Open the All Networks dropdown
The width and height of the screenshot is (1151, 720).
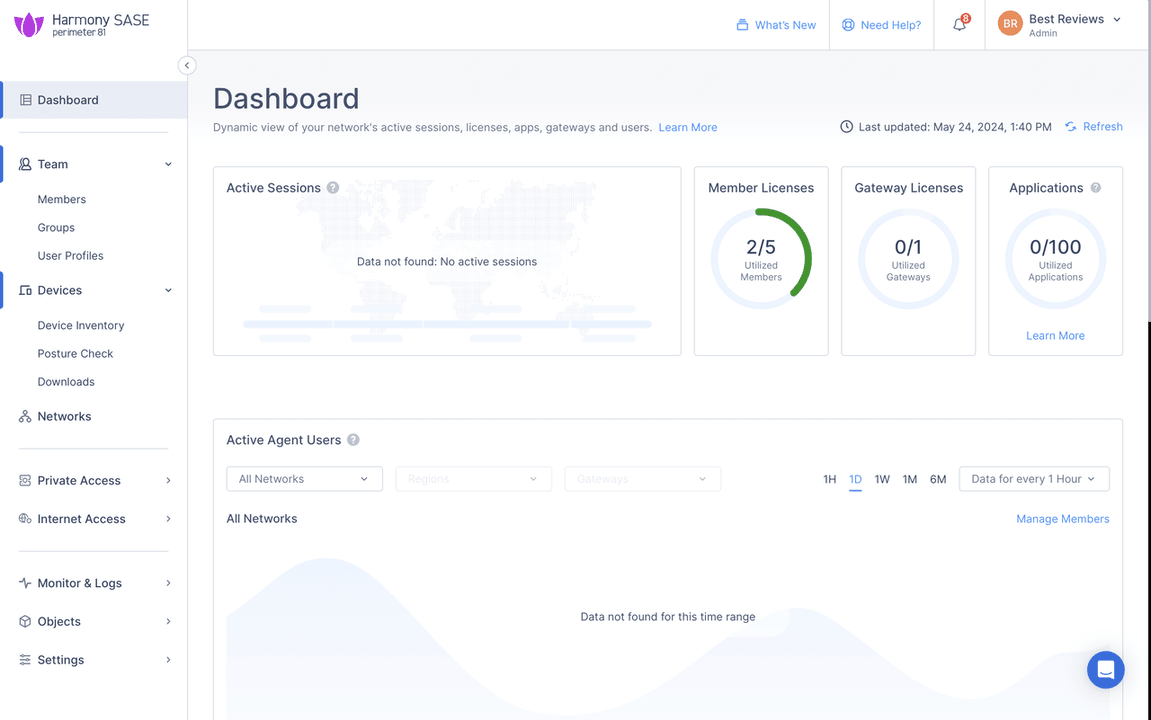tap(303, 478)
